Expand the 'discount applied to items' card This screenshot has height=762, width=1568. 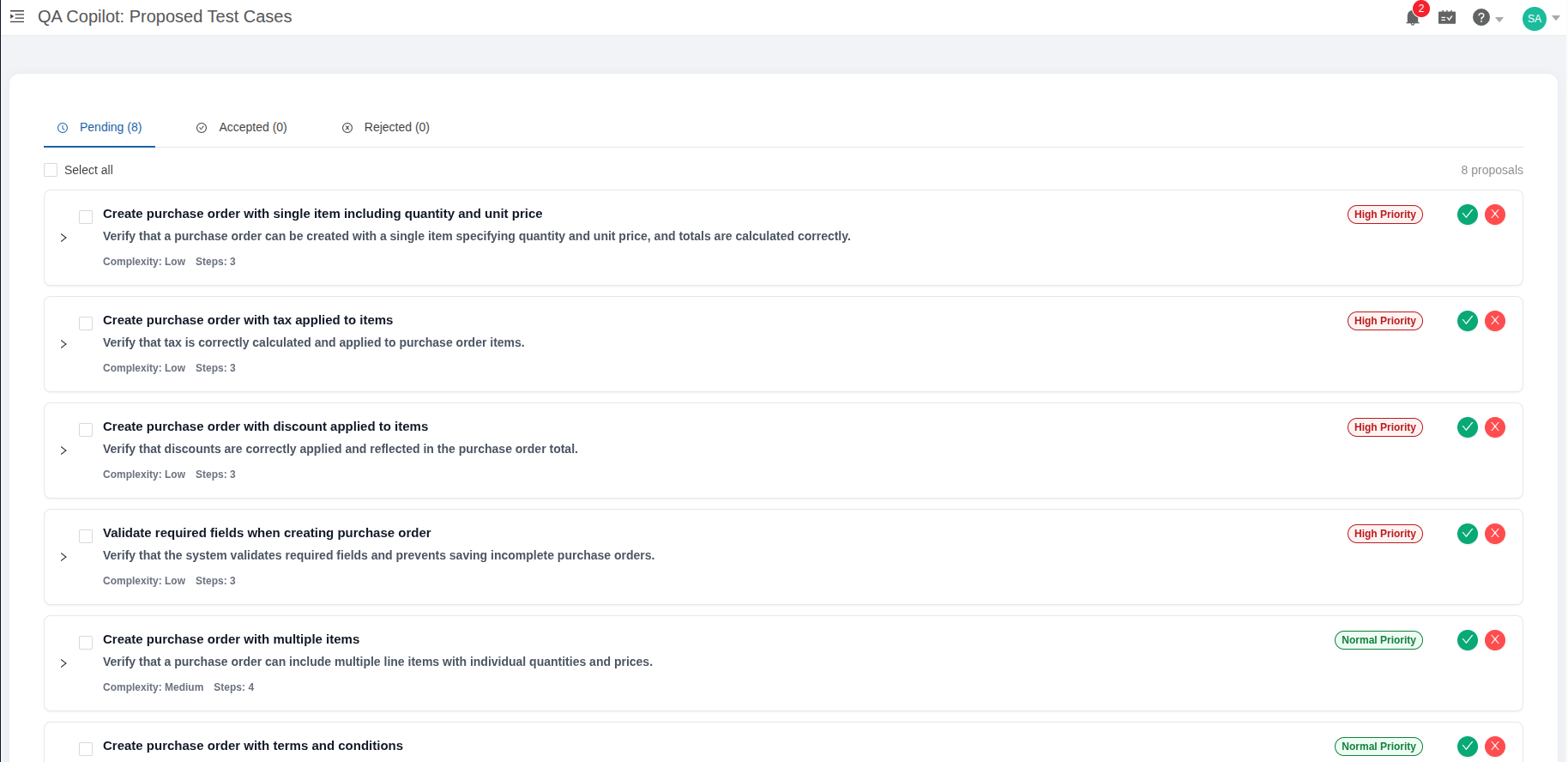pyautogui.click(x=63, y=451)
